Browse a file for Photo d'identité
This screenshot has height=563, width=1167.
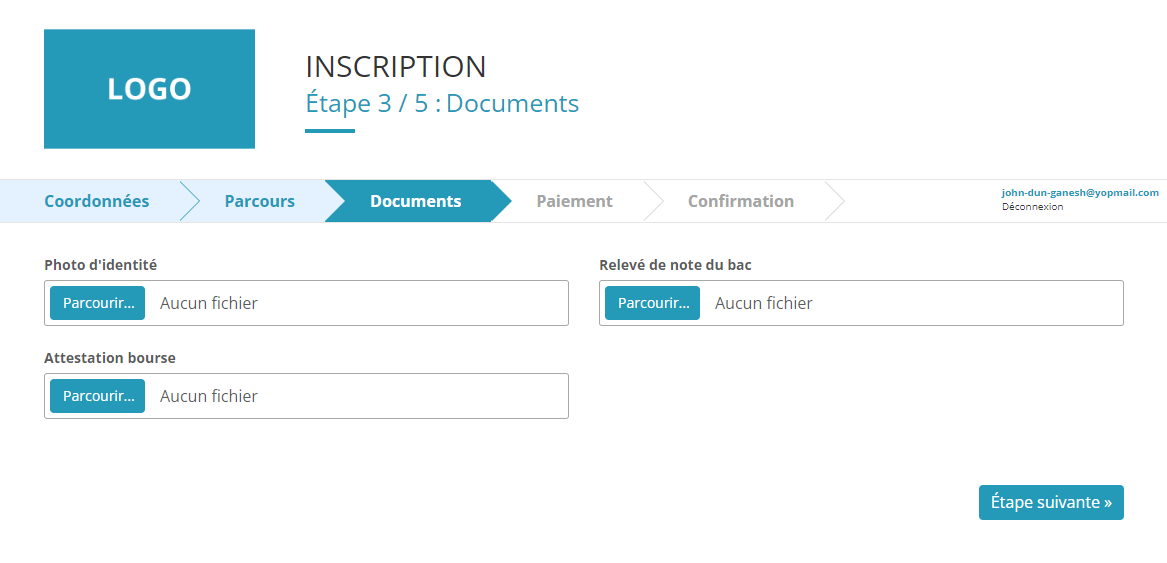coord(97,303)
